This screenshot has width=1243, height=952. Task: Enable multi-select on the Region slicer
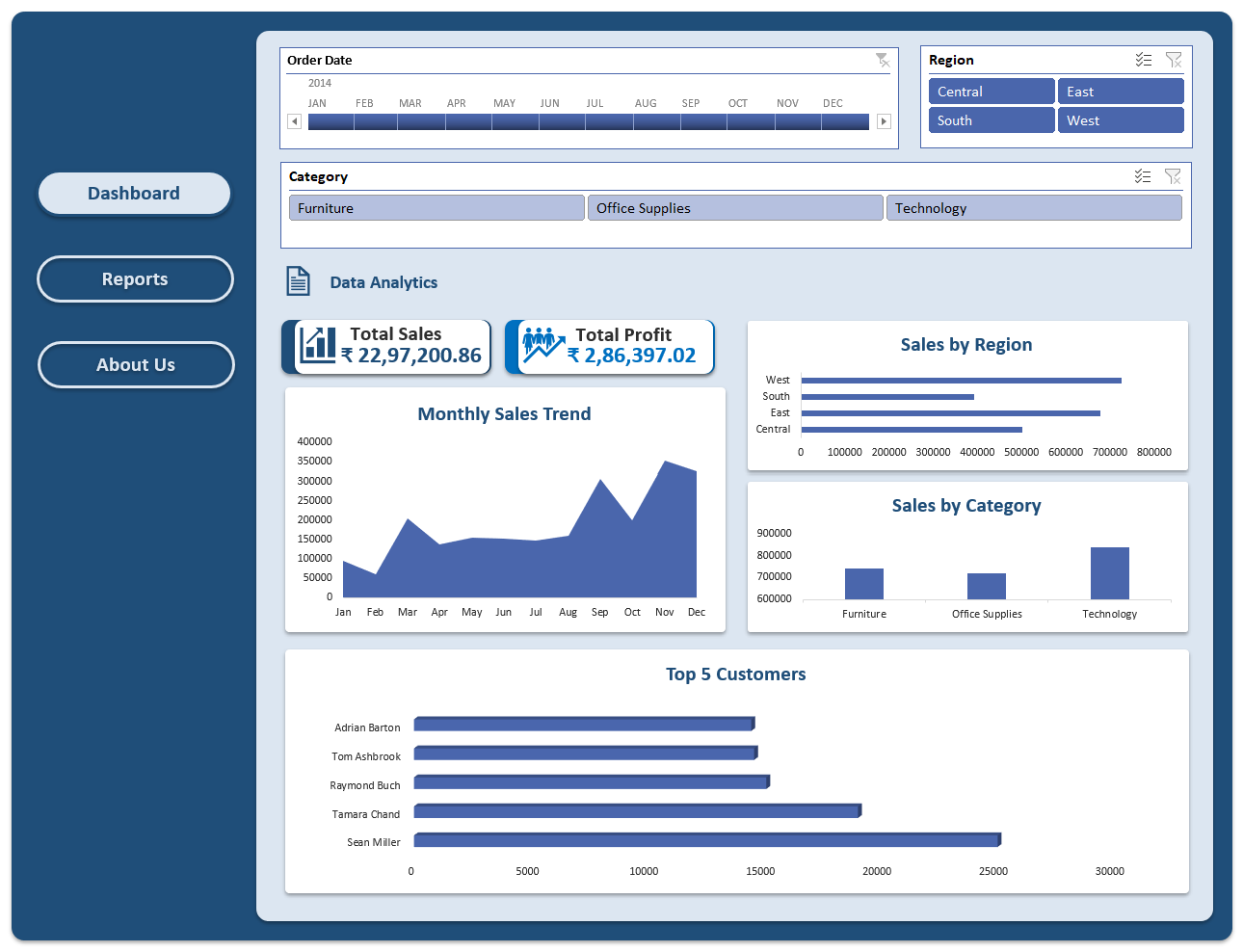click(1144, 60)
